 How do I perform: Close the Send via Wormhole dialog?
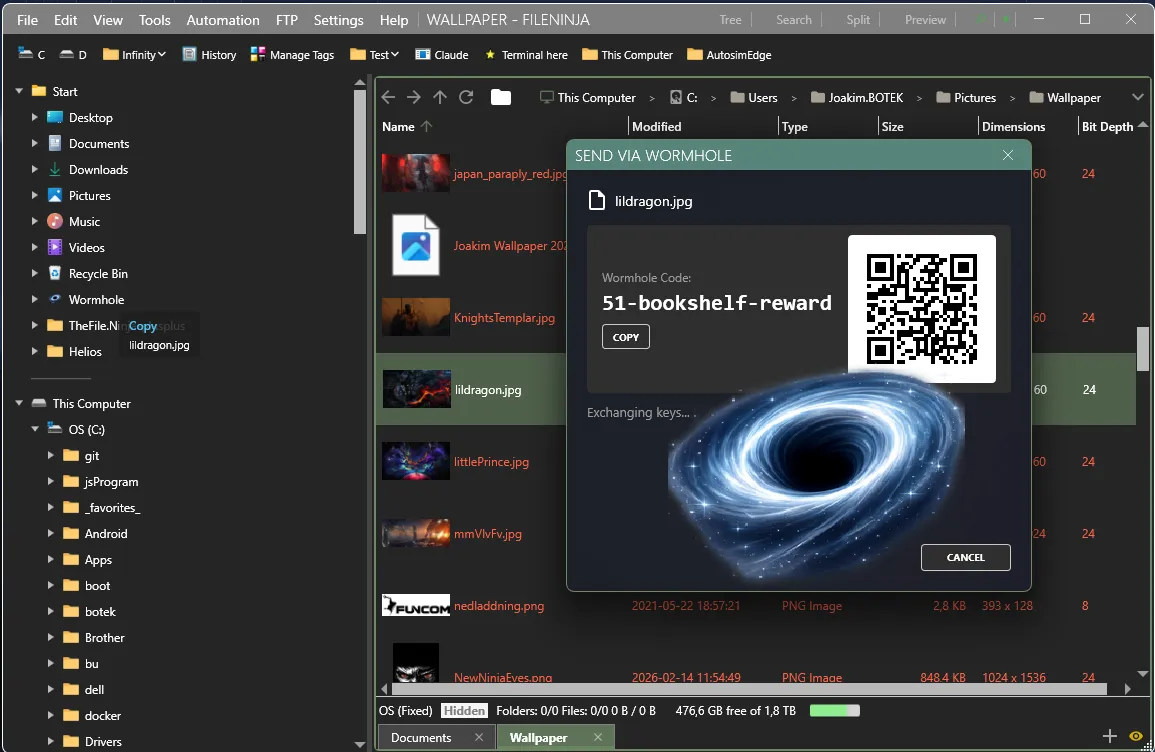click(x=1008, y=155)
